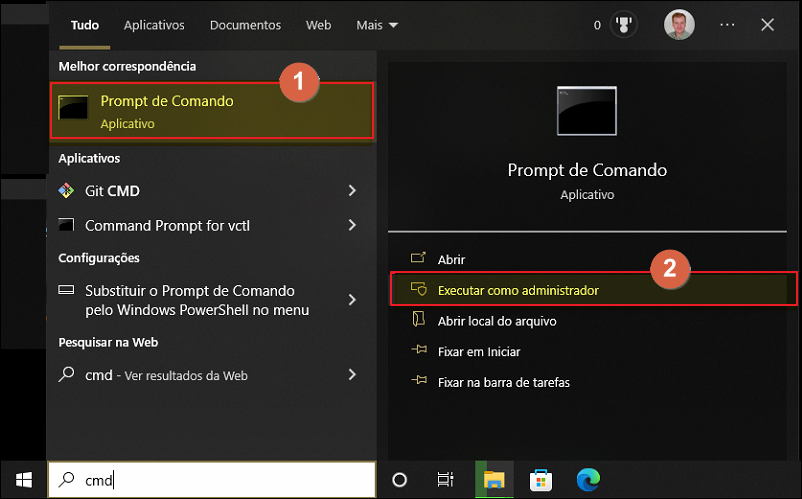
Task: Switch to the Aplicativos tab
Action: click(154, 25)
